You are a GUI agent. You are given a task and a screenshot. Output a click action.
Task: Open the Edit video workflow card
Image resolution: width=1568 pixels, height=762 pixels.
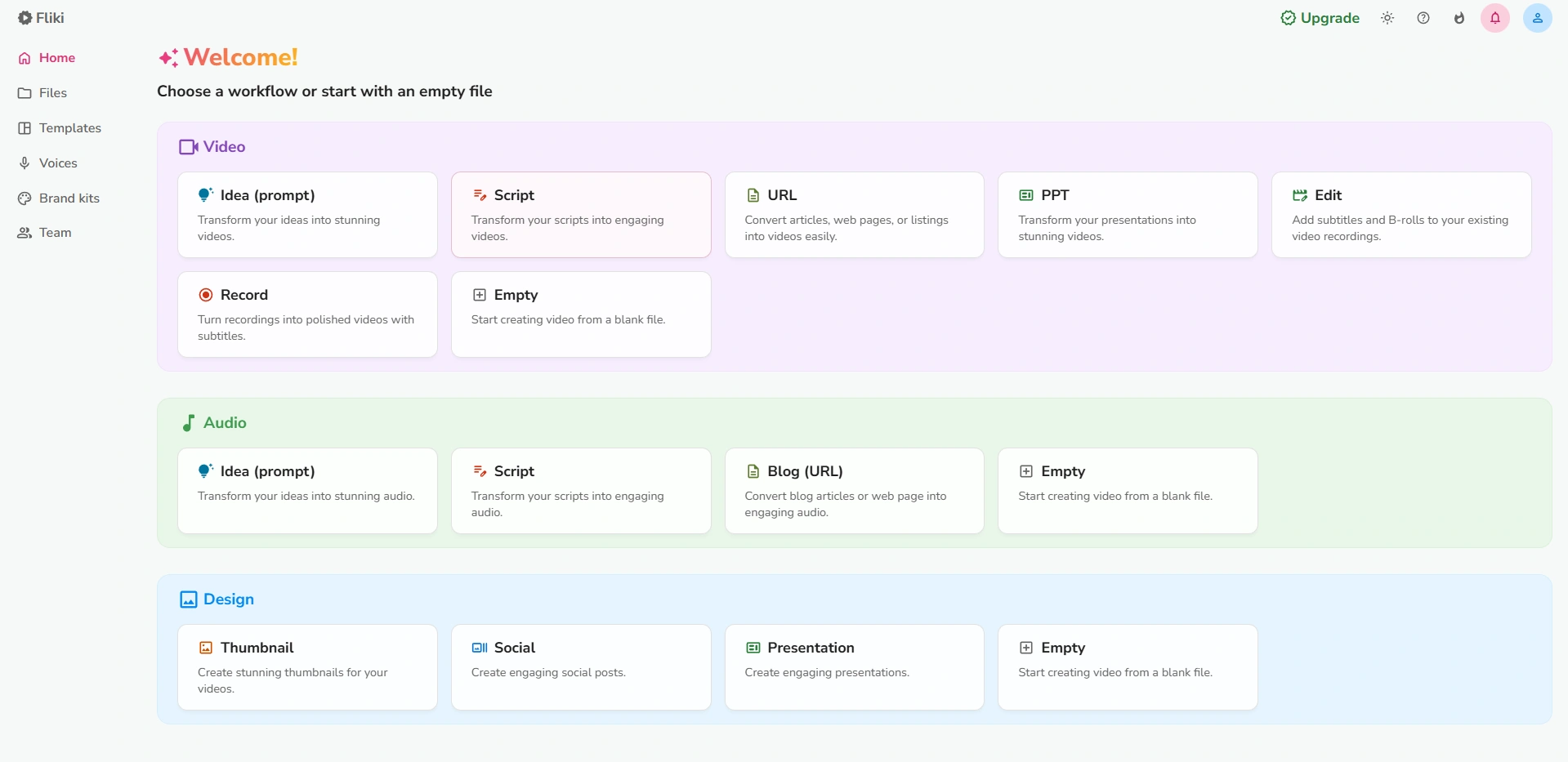pyautogui.click(x=1401, y=215)
